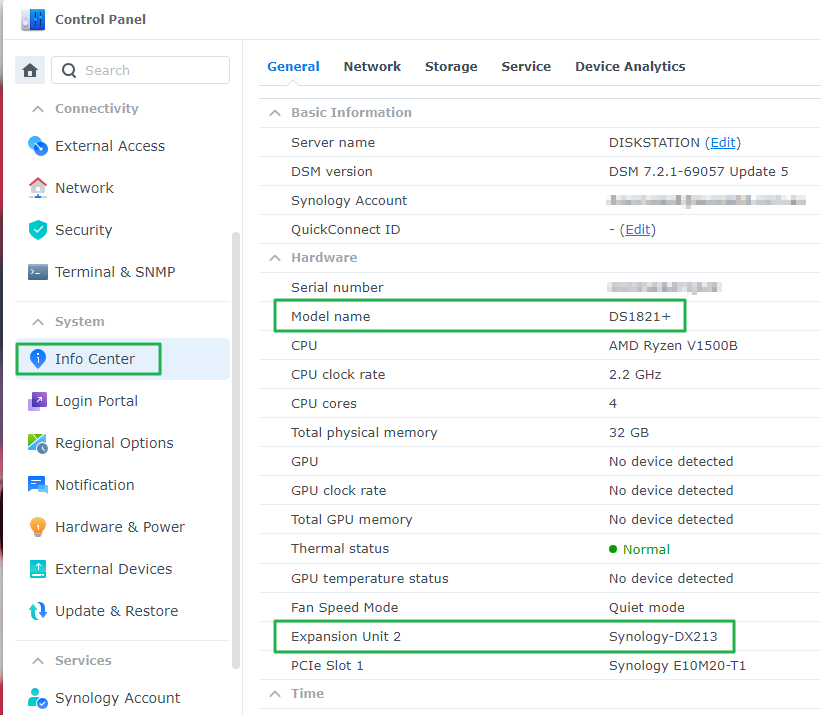
Task: Open Network settings via house icon
Action: pos(38,188)
